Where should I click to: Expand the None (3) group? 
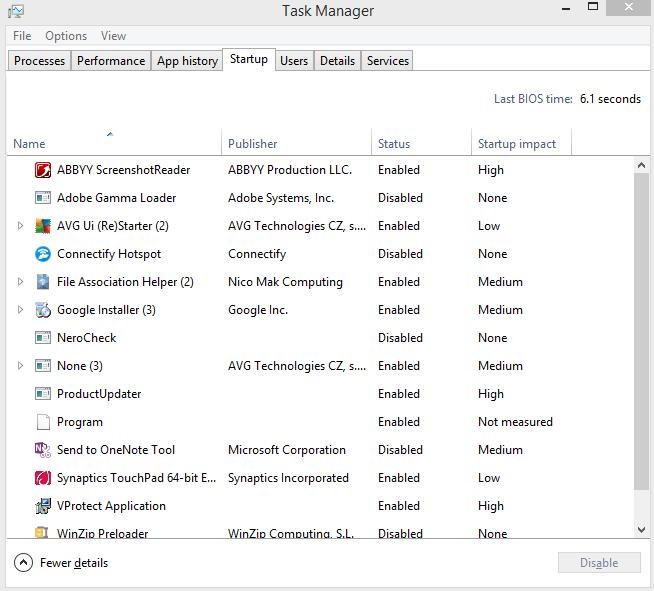click(x=20, y=366)
